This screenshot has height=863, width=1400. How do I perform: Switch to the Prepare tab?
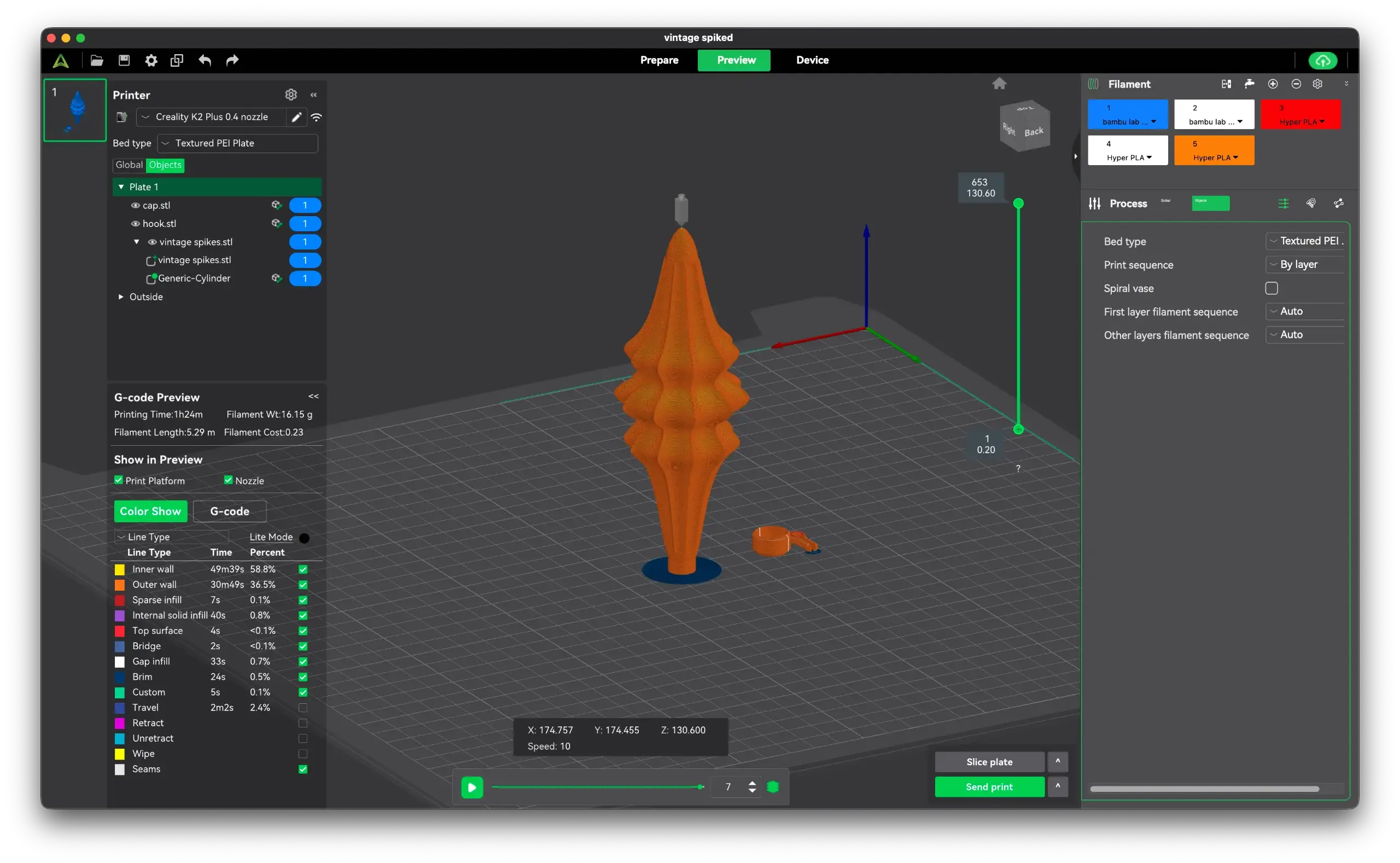tap(658, 60)
